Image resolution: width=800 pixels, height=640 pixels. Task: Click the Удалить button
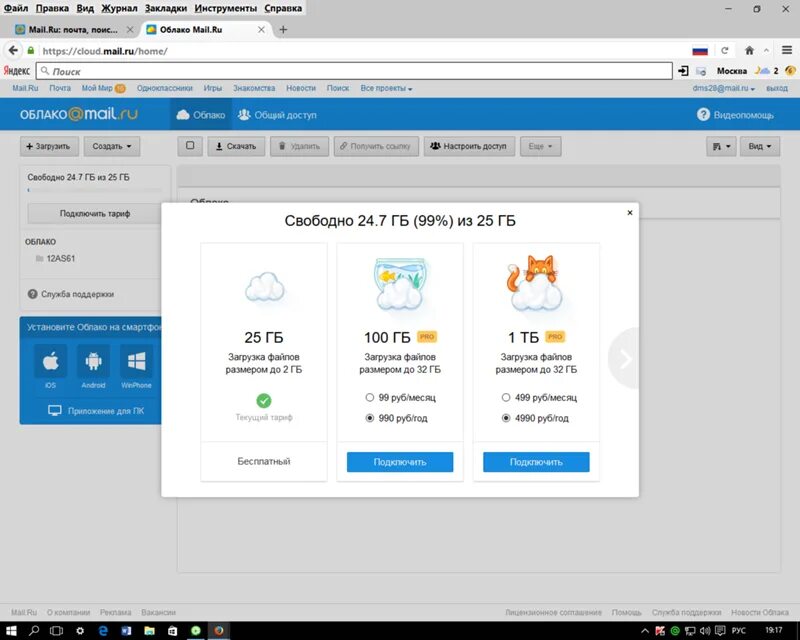[299, 146]
